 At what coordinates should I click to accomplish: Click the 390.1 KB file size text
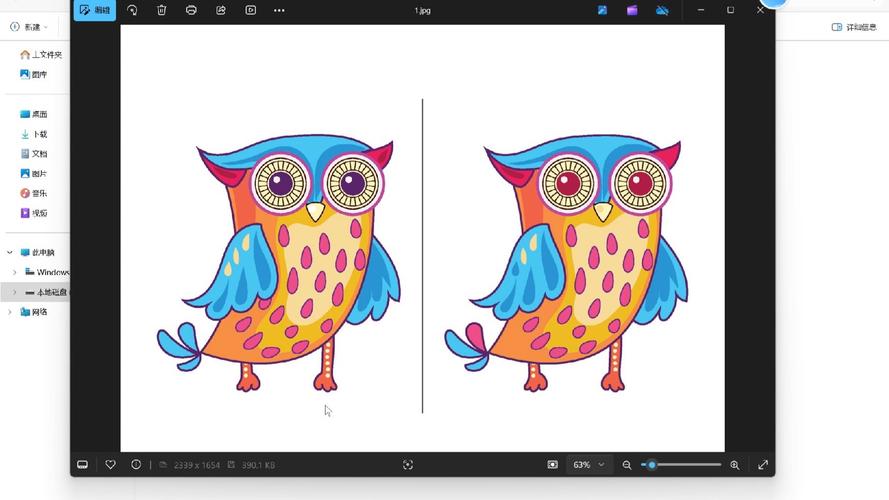coord(258,465)
